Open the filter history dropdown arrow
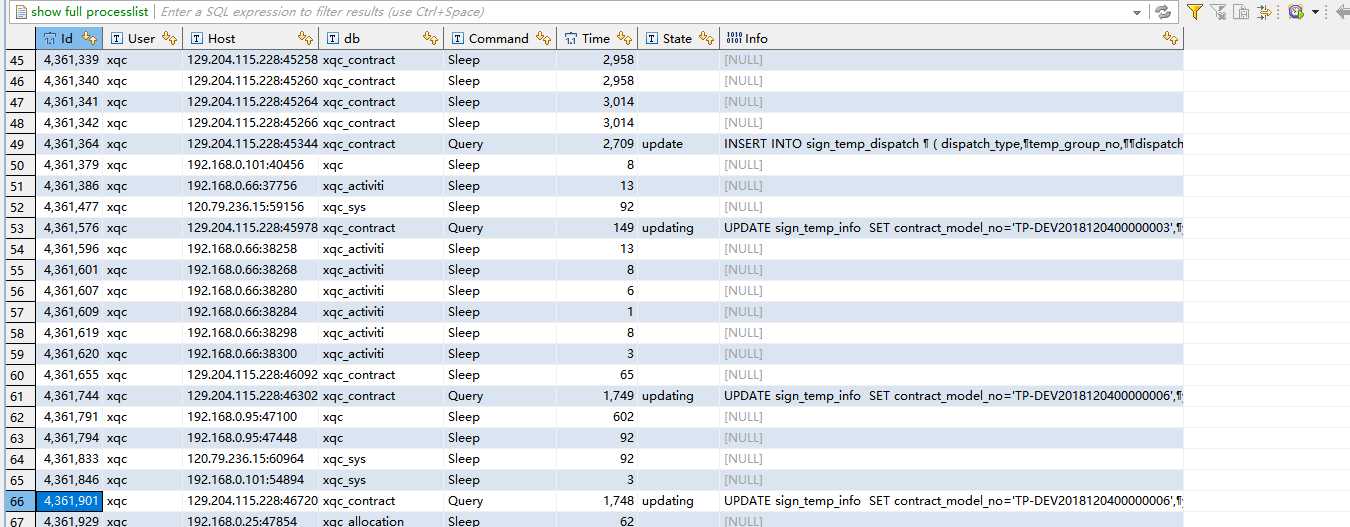1350x527 pixels. (1314, 13)
